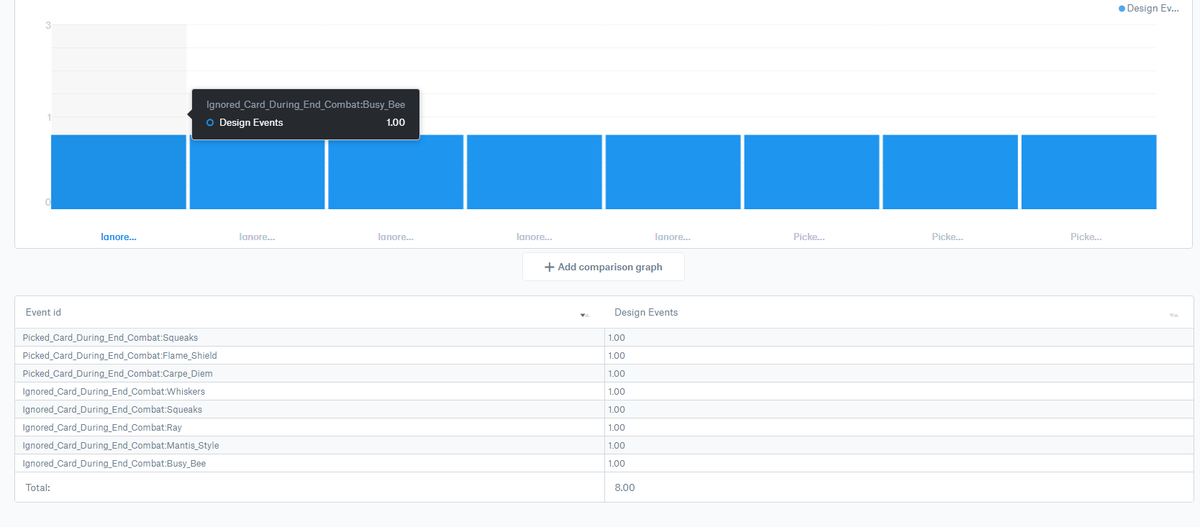The image size is (1200, 527).
Task: Select Ignored_Card_During_End_Combat:Ray row
Action: 604,428
